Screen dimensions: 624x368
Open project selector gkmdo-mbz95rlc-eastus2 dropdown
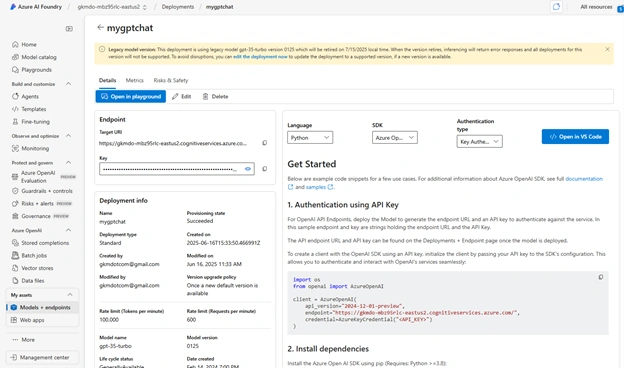(x=112, y=7)
